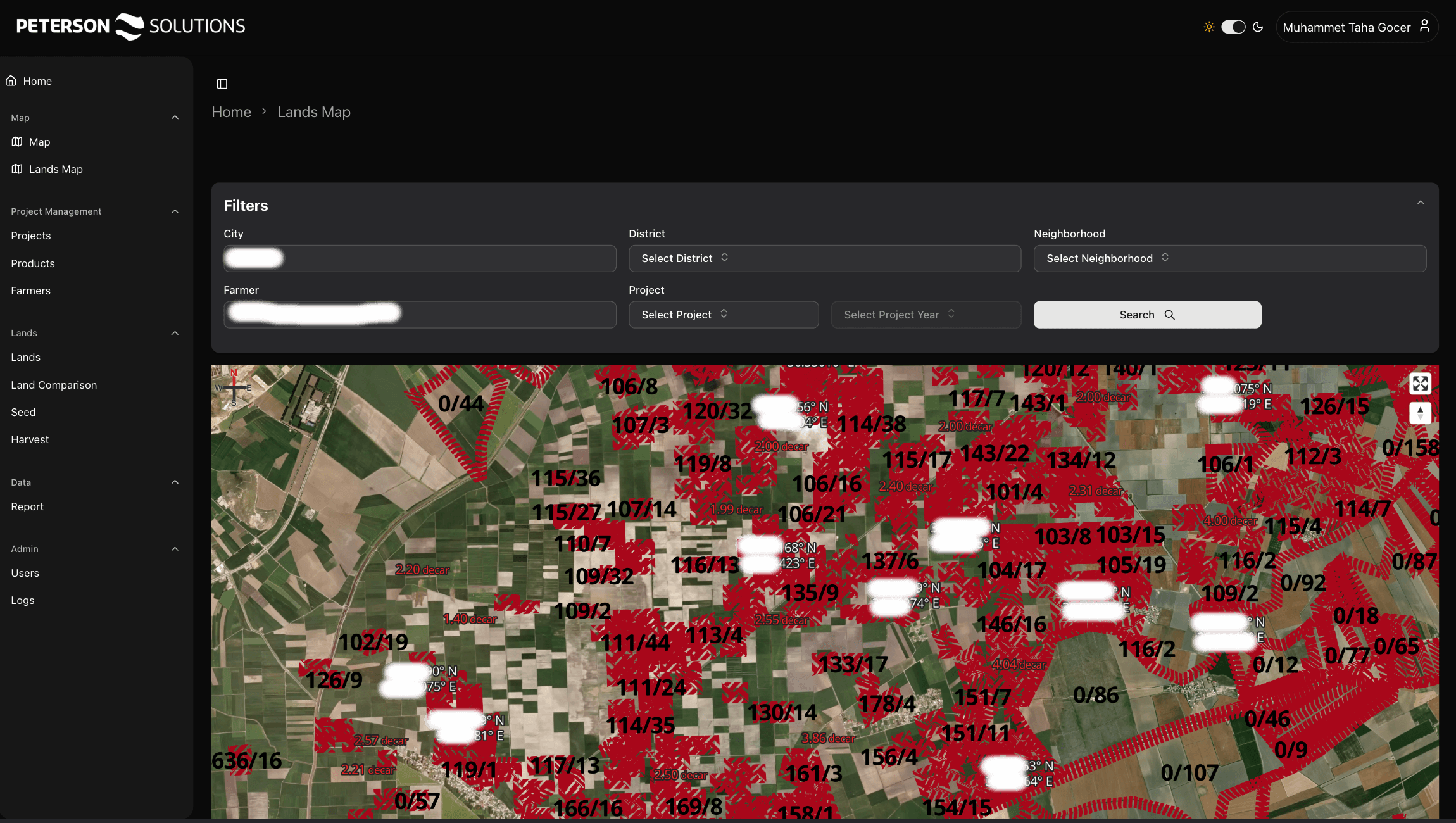The height and width of the screenshot is (823, 1456).
Task: Collapse the Filters panel chevron
Action: [1421, 203]
